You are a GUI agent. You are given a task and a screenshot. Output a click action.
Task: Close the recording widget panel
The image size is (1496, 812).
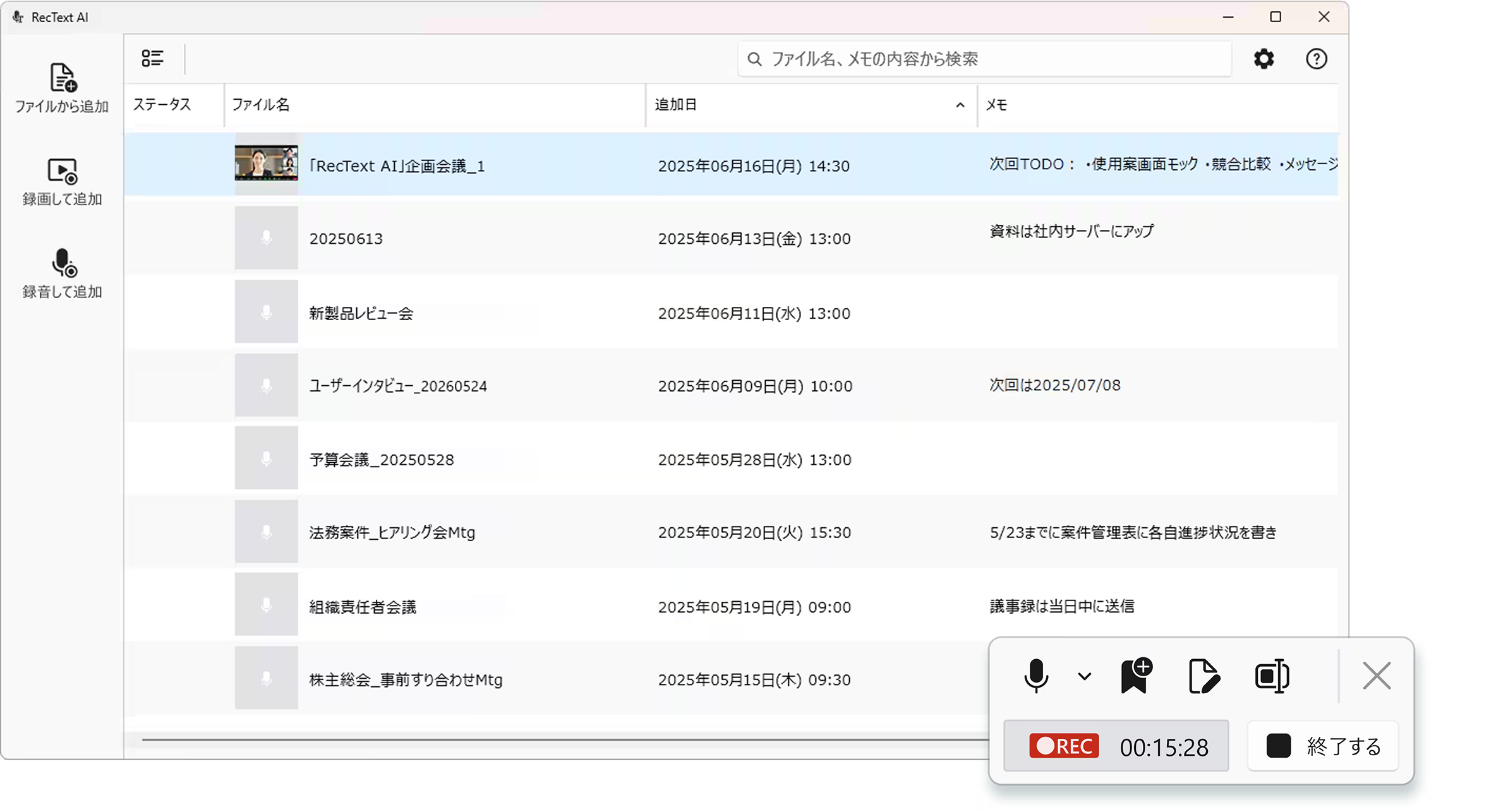[x=1377, y=676]
